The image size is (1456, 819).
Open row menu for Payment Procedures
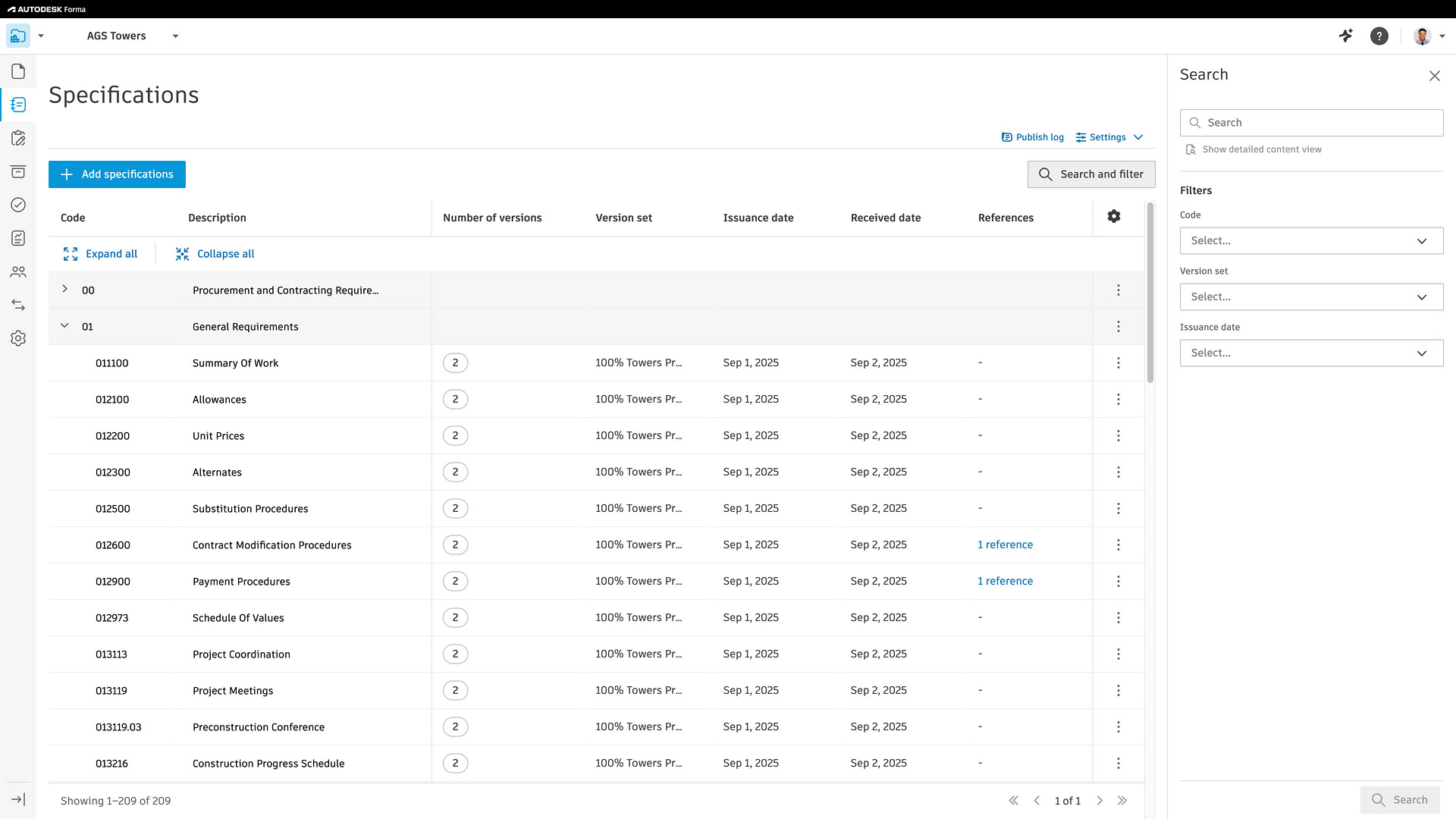[x=1119, y=581]
